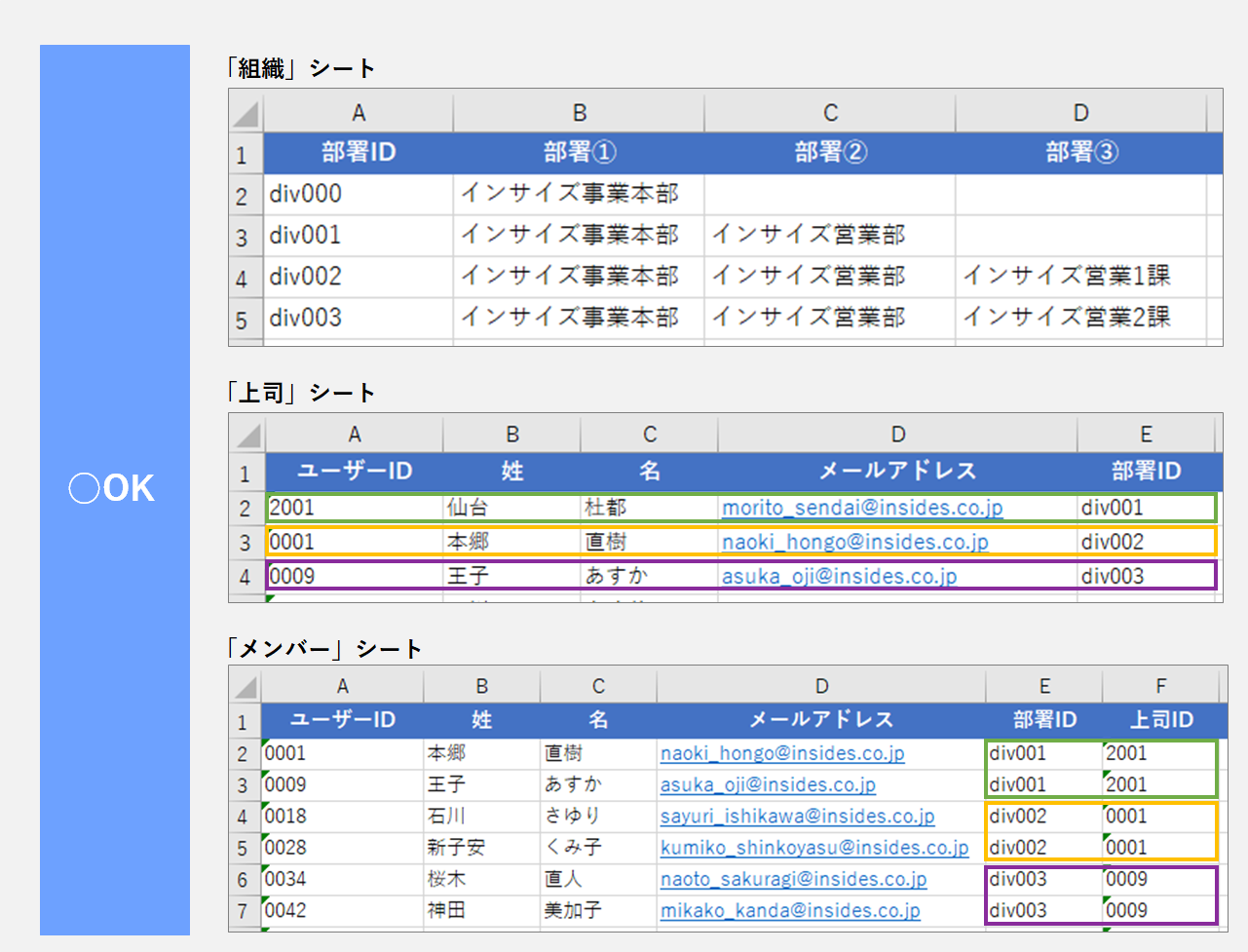The height and width of the screenshot is (952, 1248).
Task: Select div002 cell in 上司 sheet
Action: pos(1146,542)
